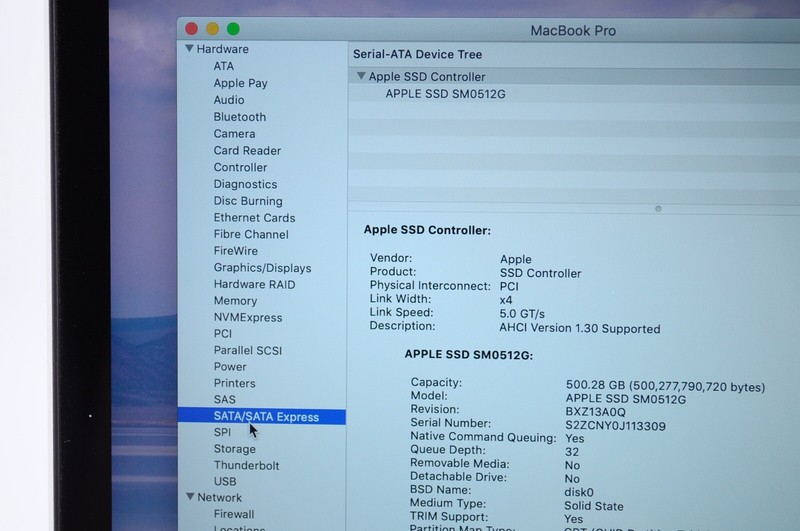Click the Physical Interconnect value PCI
Viewport: 800px width, 531px height.
point(509,287)
